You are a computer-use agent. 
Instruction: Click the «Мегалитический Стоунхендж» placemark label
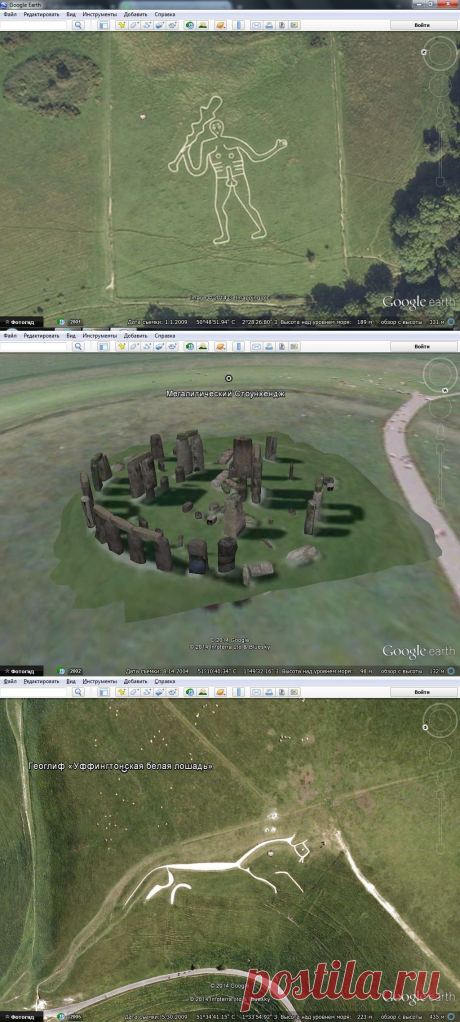(x=225, y=393)
